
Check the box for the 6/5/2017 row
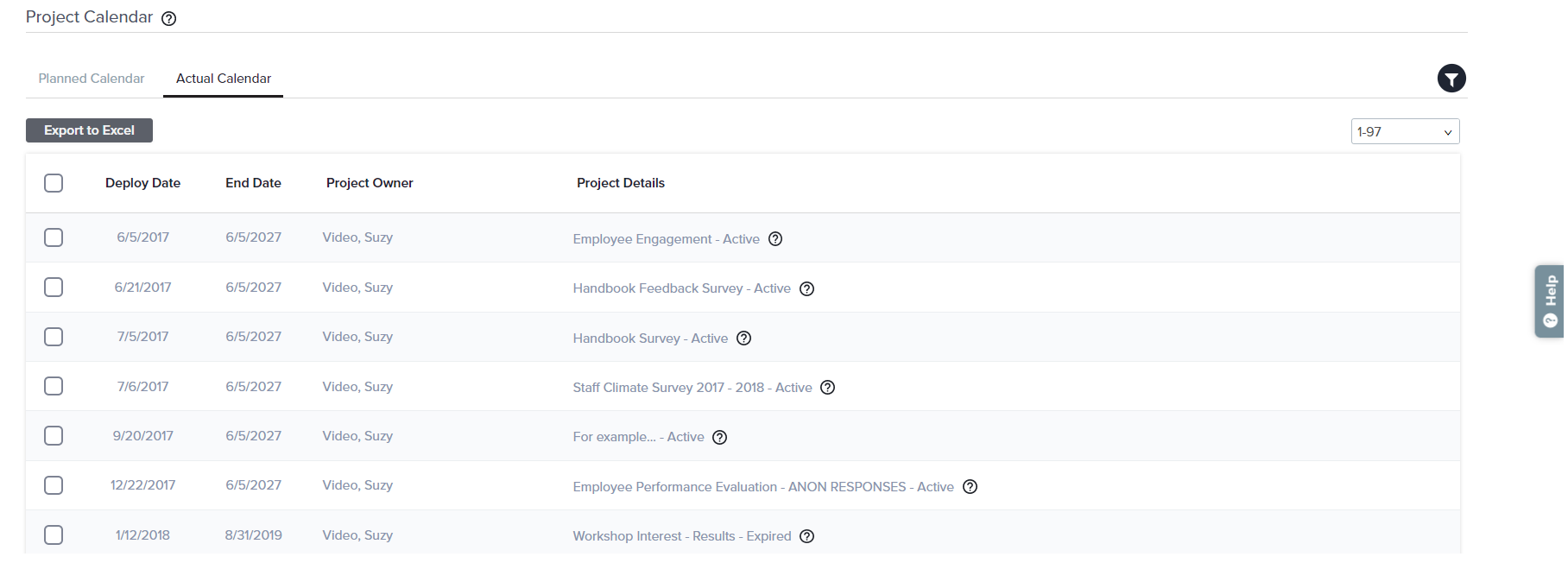pyautogui.click(x=54, y=237)
